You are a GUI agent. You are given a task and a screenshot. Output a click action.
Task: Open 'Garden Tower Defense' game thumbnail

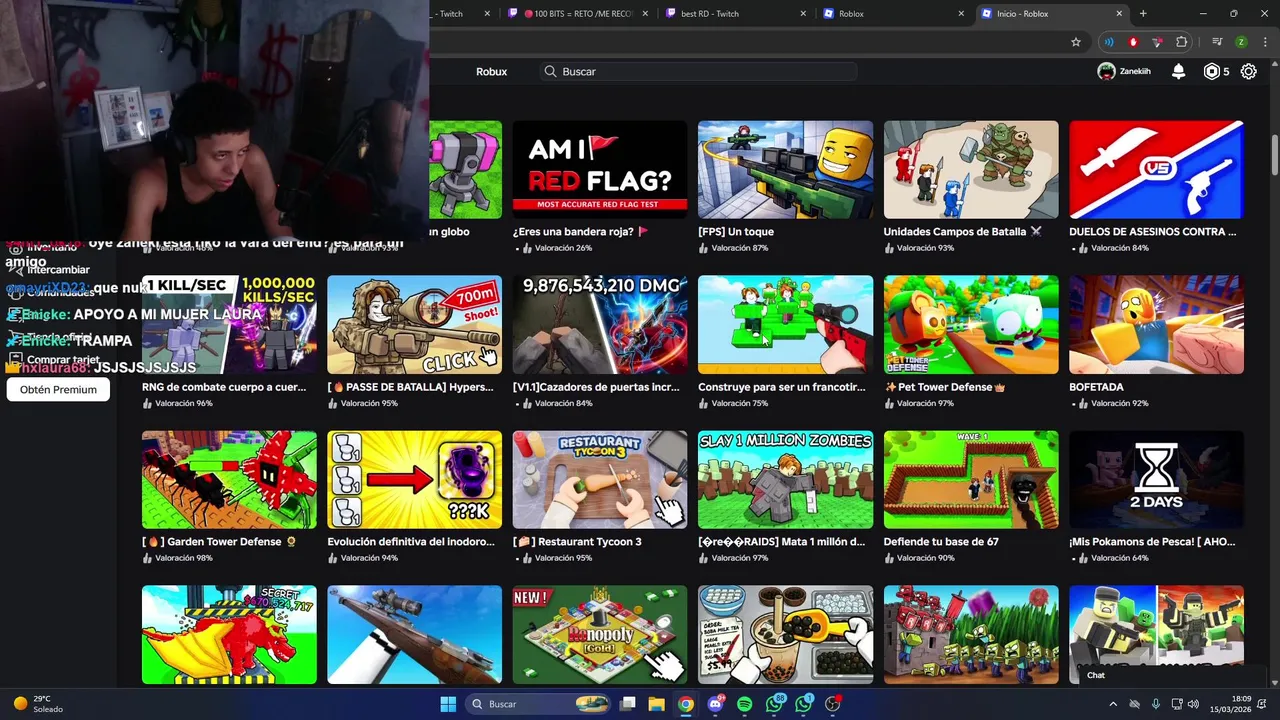[x=229, y=480]
